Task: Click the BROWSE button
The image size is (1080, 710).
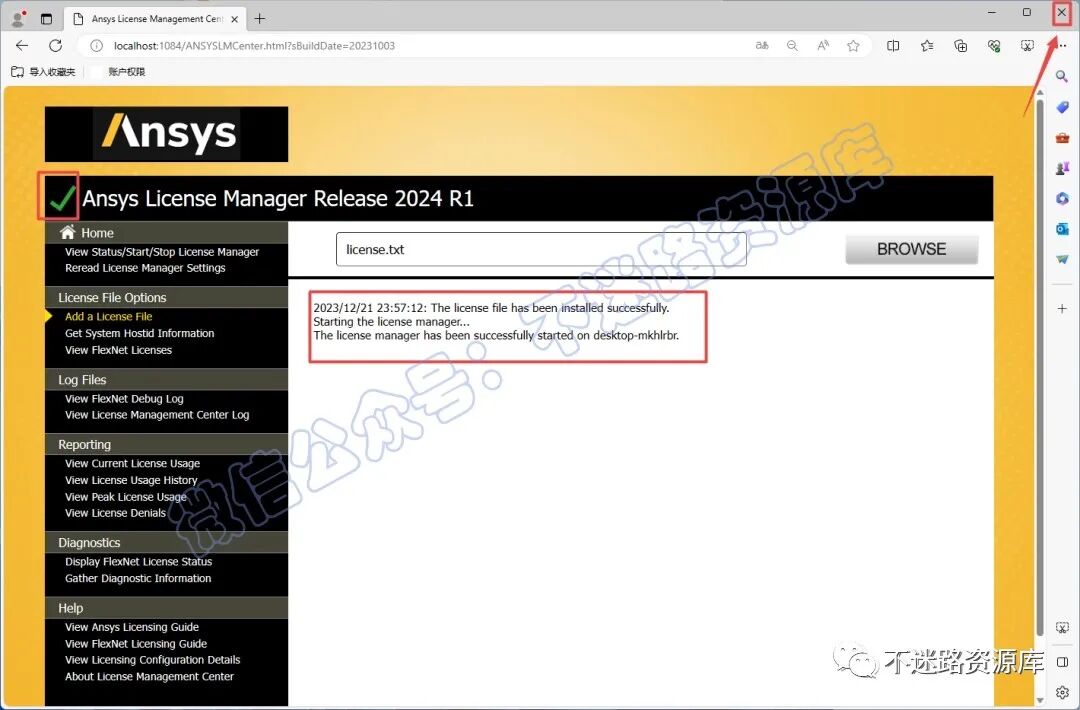Action: (911, 249)
